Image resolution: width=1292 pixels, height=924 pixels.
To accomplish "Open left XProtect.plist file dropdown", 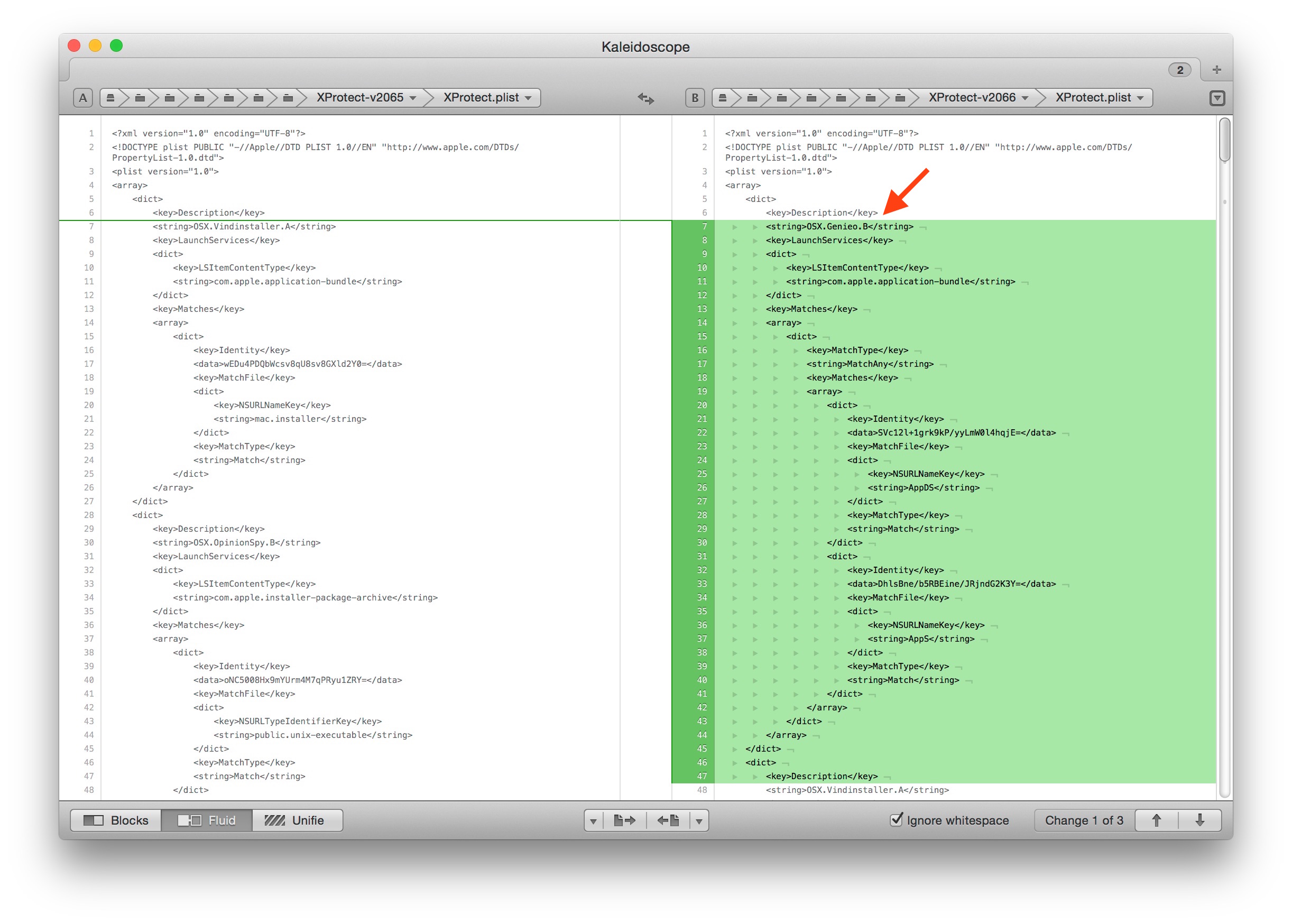I will coord(487,98).
